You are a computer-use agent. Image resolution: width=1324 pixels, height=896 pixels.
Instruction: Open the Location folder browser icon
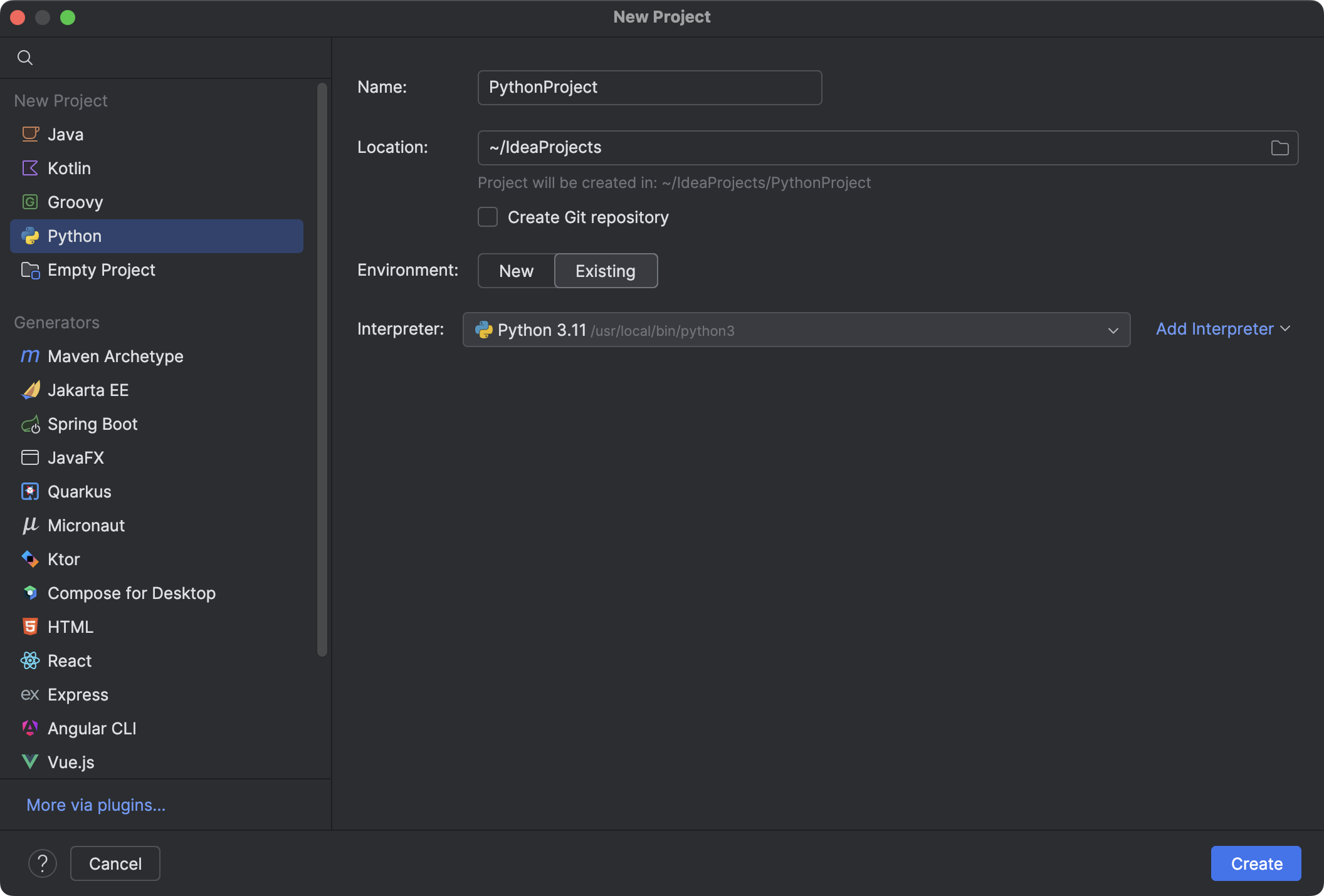[1279, 148]
